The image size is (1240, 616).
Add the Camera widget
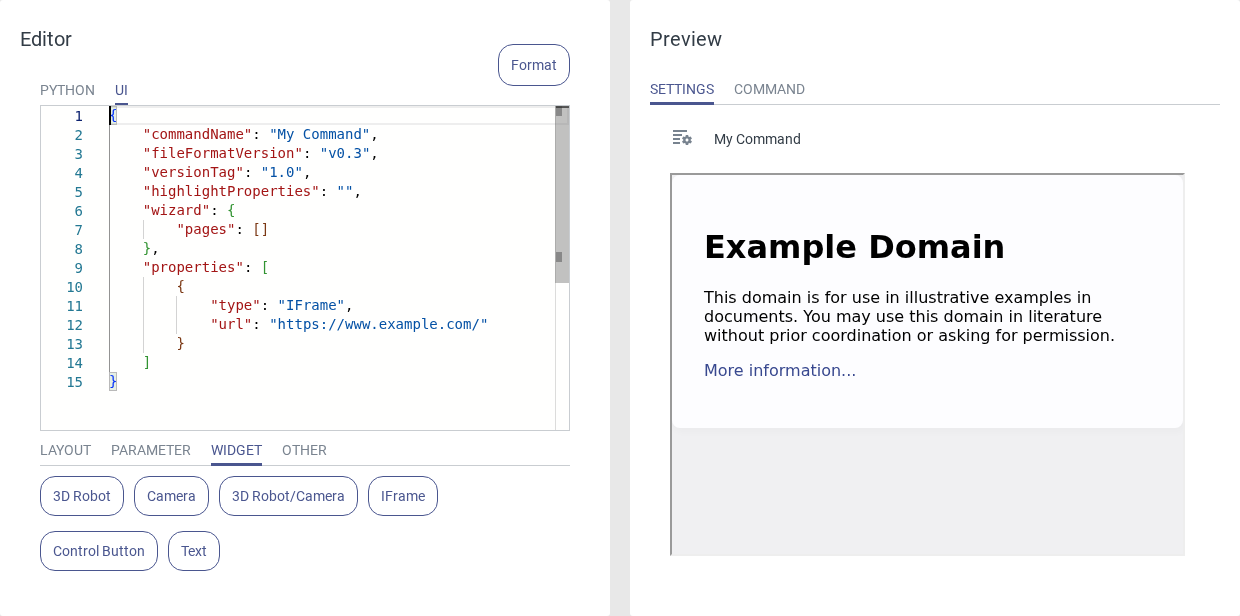click(171, 496)
